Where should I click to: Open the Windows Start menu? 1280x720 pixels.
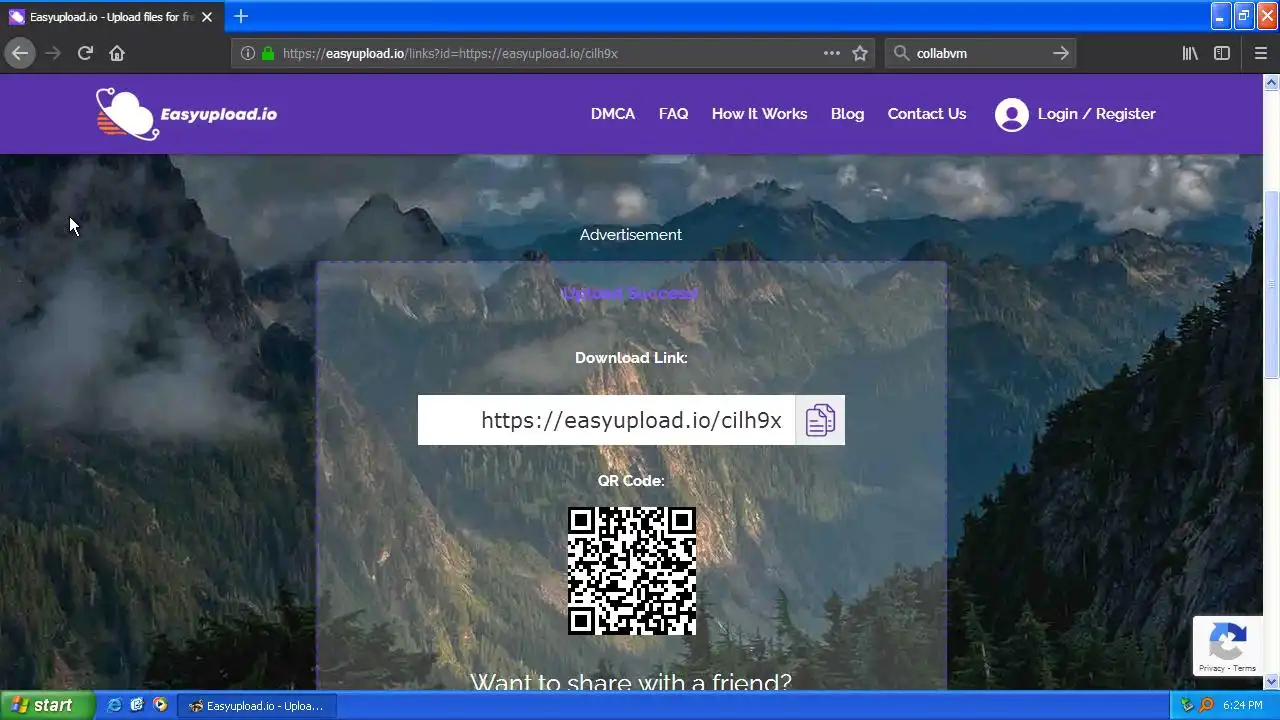click(46, 705)
